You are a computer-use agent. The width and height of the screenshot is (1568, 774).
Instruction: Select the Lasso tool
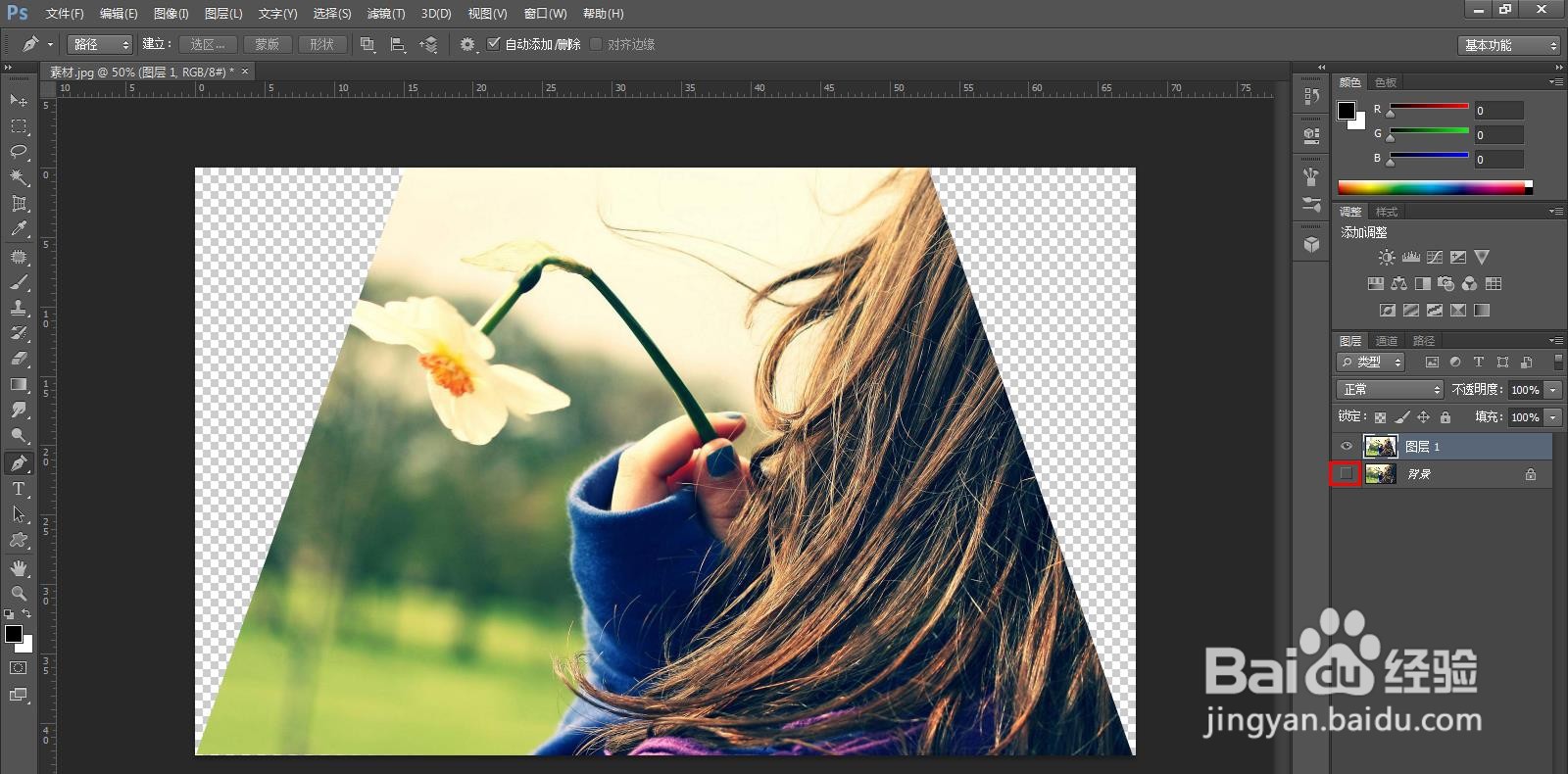[x=19, y=152]
